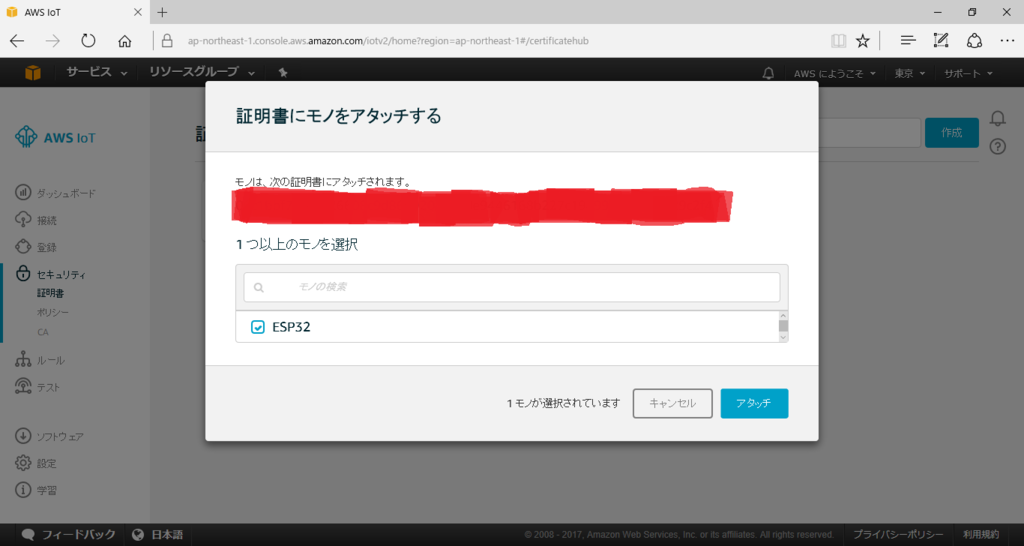The image size is (1024, 546).
Task: Click the アタッチ button
Action: pos(754,404)
